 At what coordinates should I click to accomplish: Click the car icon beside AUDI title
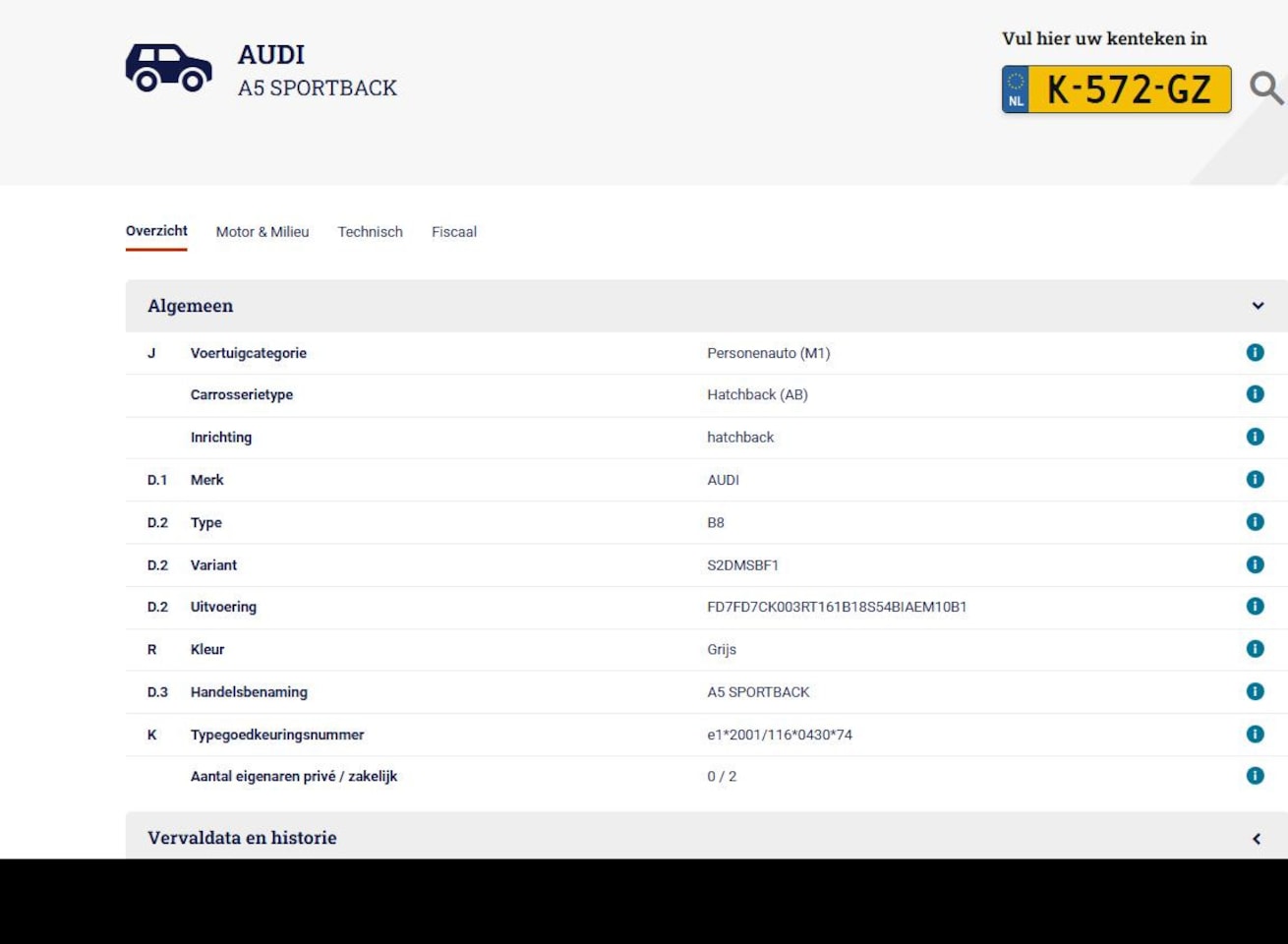pyautogui.click(x=168, y=68)
